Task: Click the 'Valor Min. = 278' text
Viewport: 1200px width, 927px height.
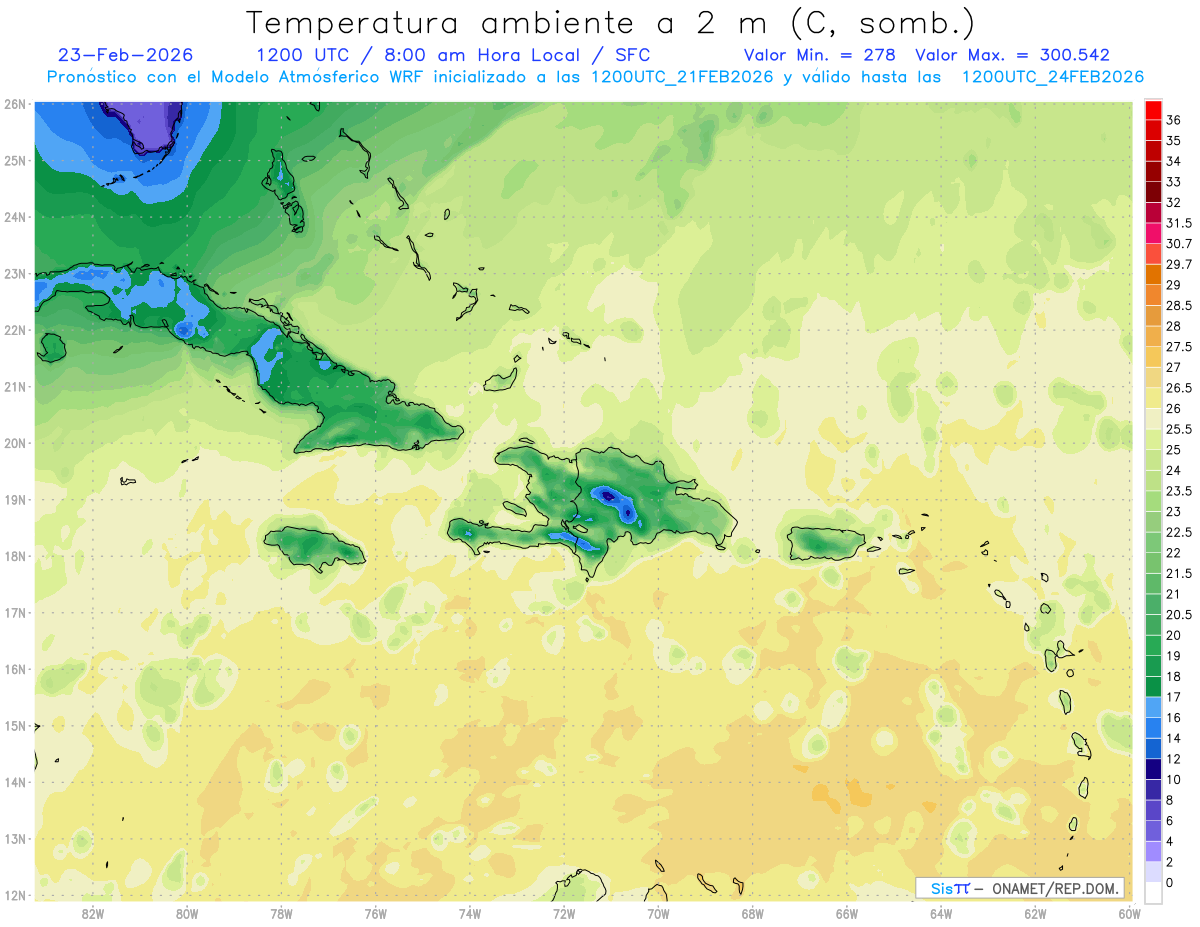Action: [x=819, y=55]
